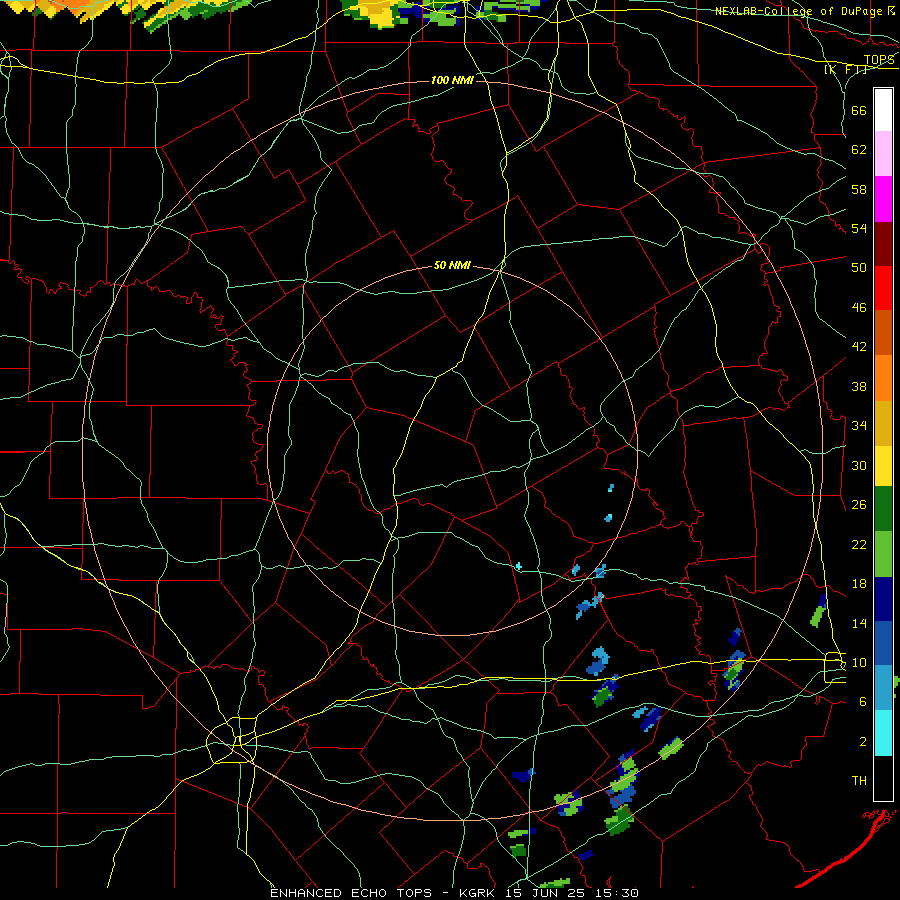Select the maroon legend color band
This screenshot has width=900, height=900.
click(x=883, y=244)
